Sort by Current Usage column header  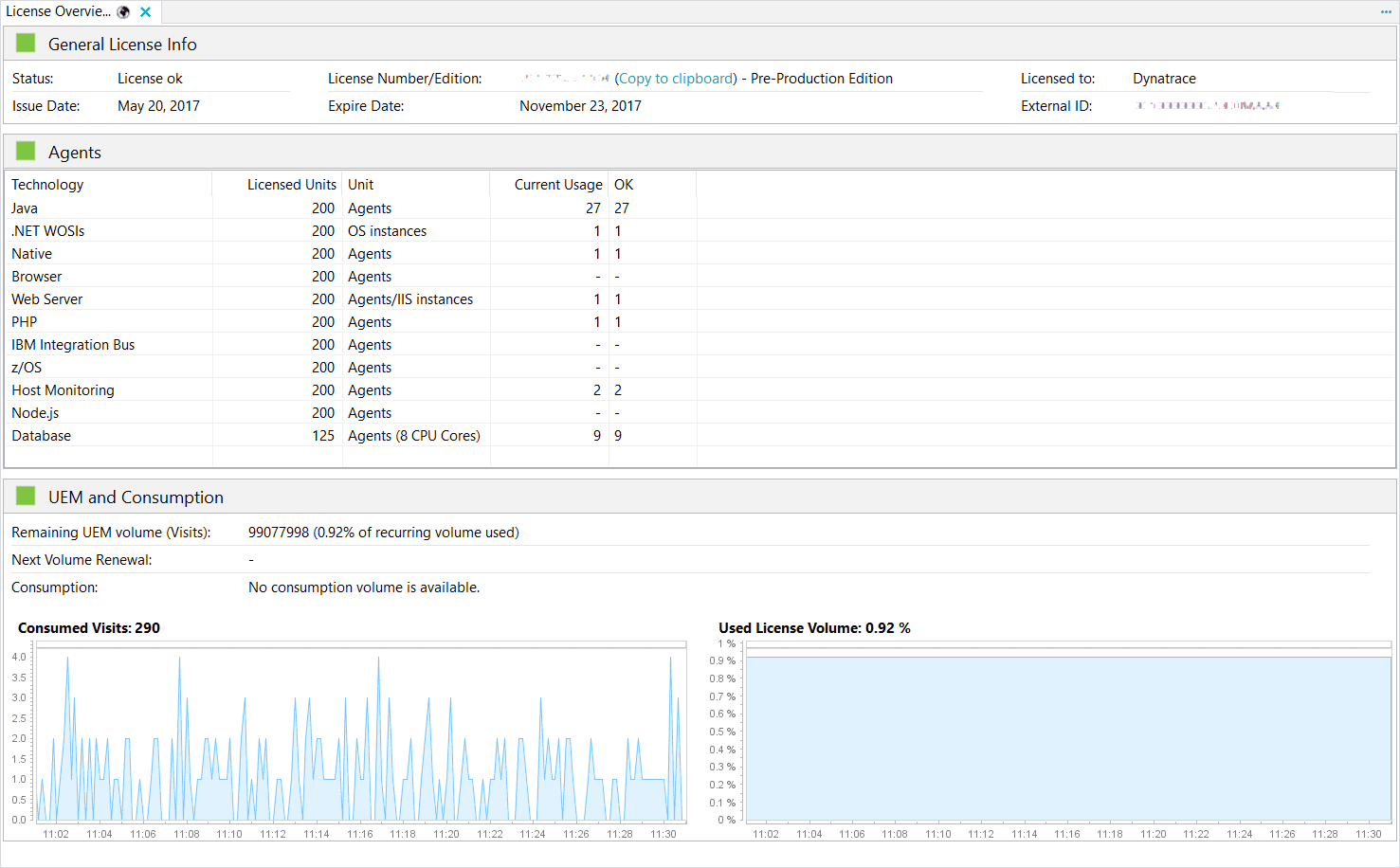(x=549, y=185)
